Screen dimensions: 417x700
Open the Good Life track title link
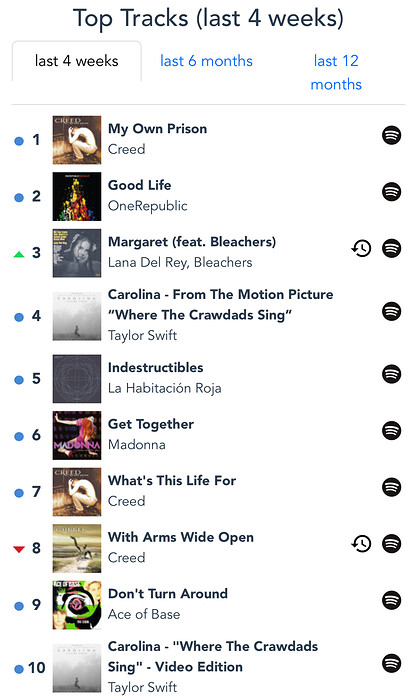140,185
